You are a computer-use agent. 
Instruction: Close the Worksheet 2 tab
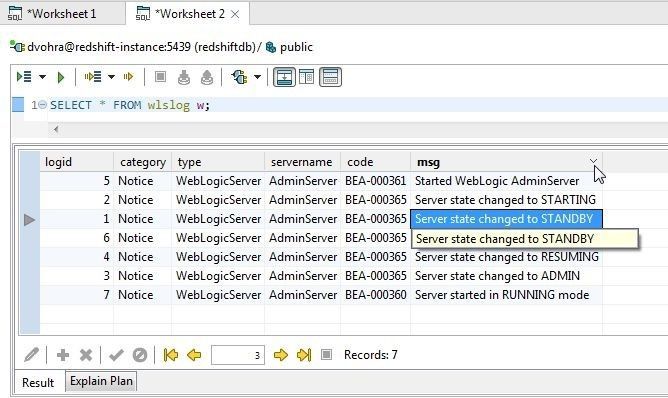(235, 14)
